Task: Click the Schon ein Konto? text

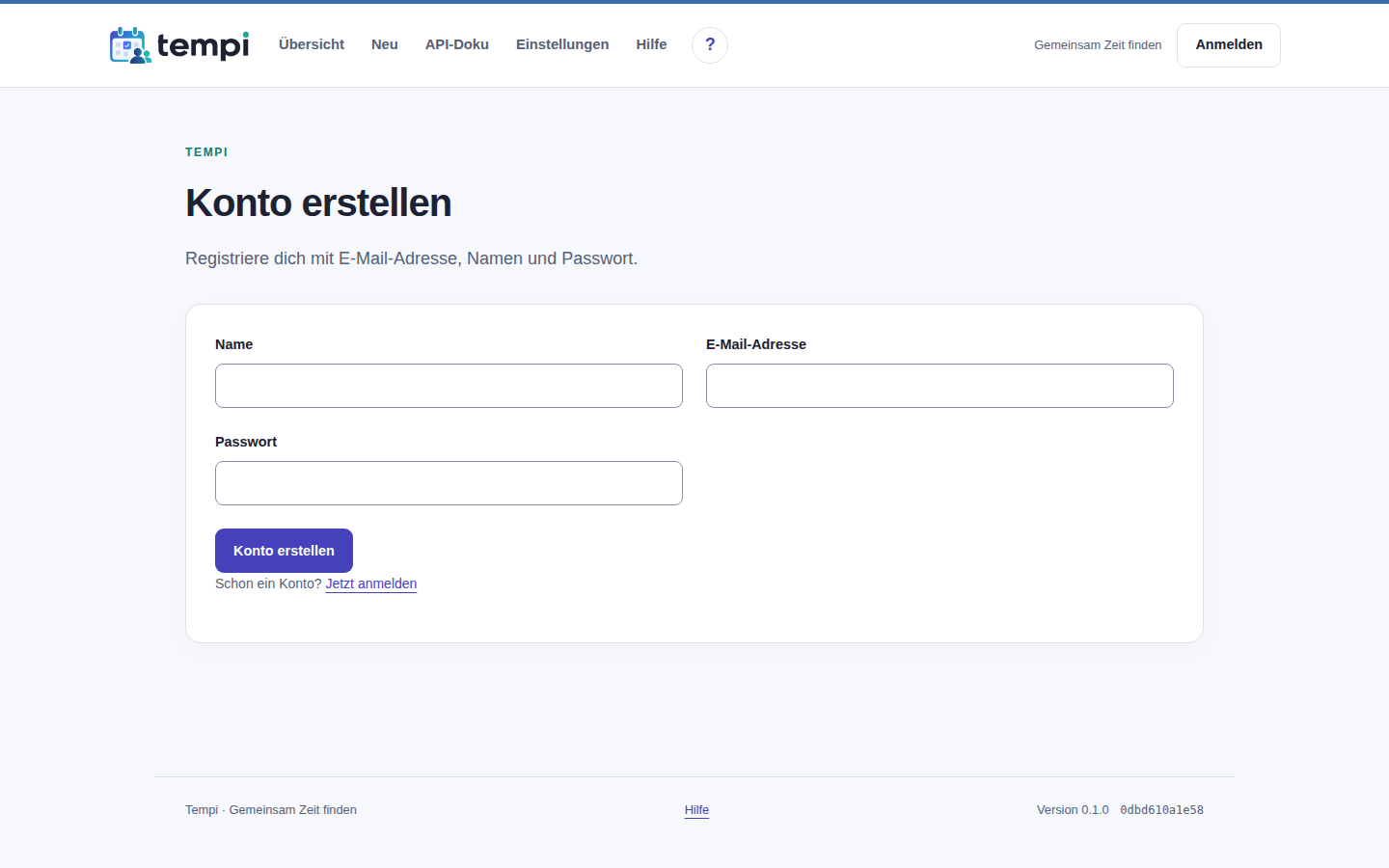Action: click(268, 583)
